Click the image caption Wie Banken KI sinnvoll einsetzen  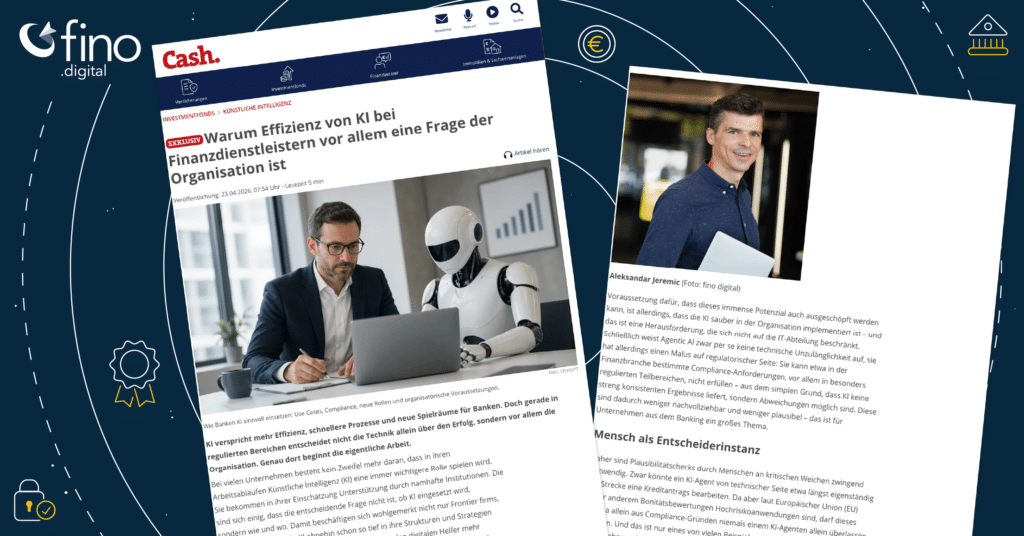351,408
